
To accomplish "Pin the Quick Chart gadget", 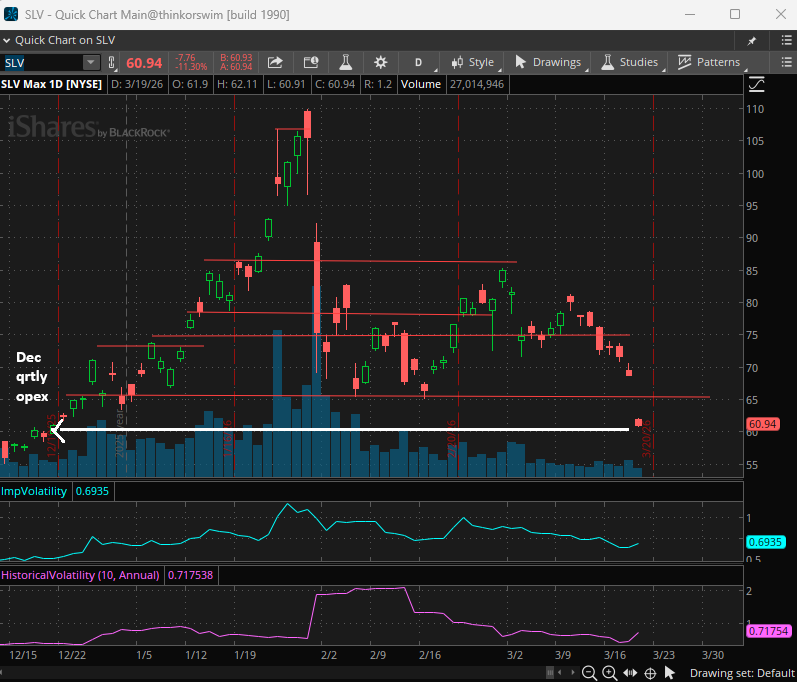I will (x=751, y=41).
